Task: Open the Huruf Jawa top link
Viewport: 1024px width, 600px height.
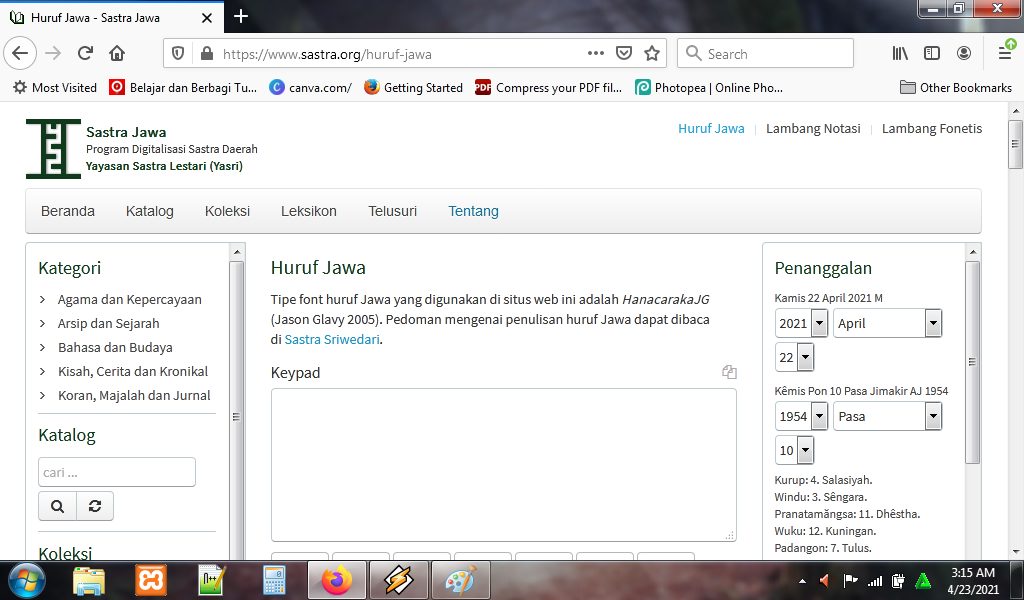Action: (711, 129)
